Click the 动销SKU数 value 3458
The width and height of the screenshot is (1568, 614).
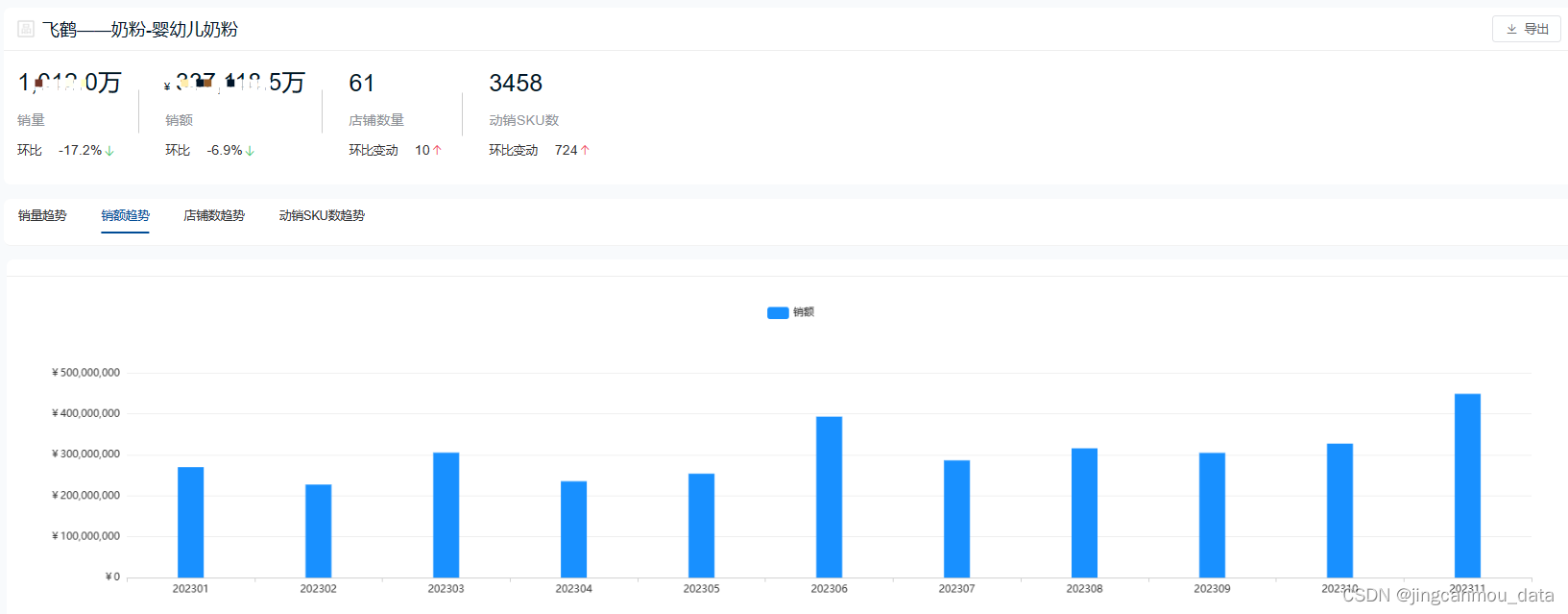point(516,84)
